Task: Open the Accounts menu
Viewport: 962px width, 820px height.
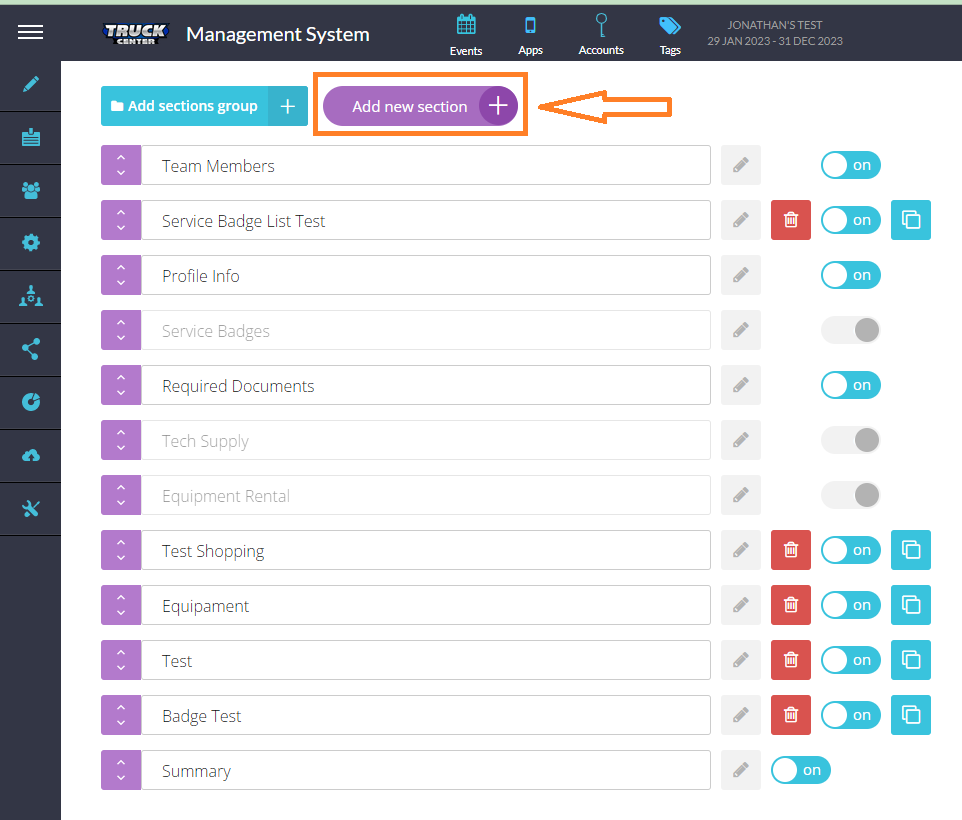Action: tap(601, 35)
